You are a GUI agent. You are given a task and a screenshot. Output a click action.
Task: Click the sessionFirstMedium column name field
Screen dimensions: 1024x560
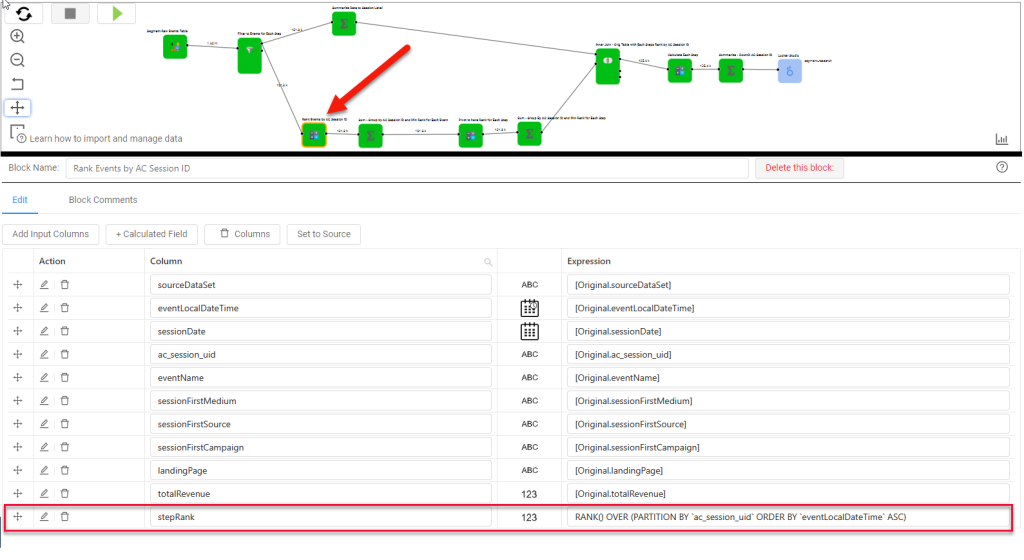321,401
